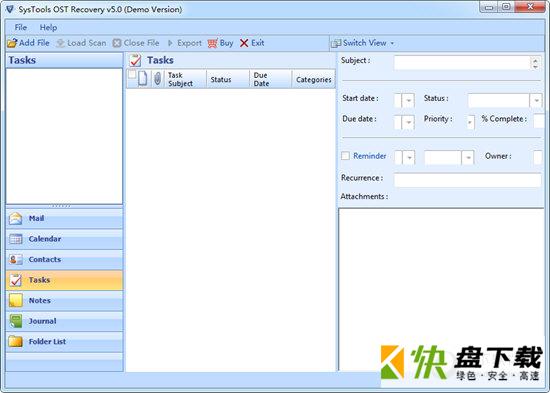Screen dimensions: 550x393
Task: Sort by the Due Date column header
Action: [270, 79]
